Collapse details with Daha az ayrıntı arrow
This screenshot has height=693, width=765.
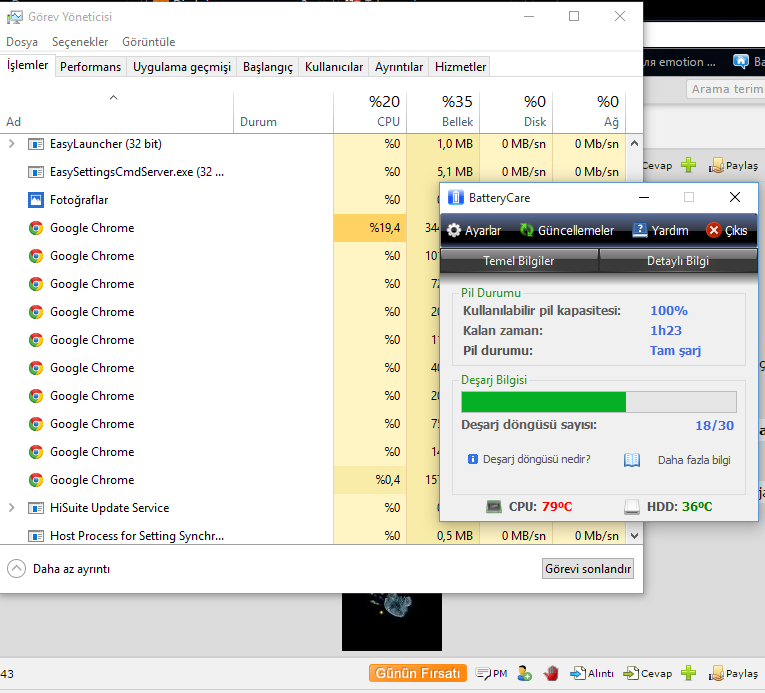click(x=16, y=569)
